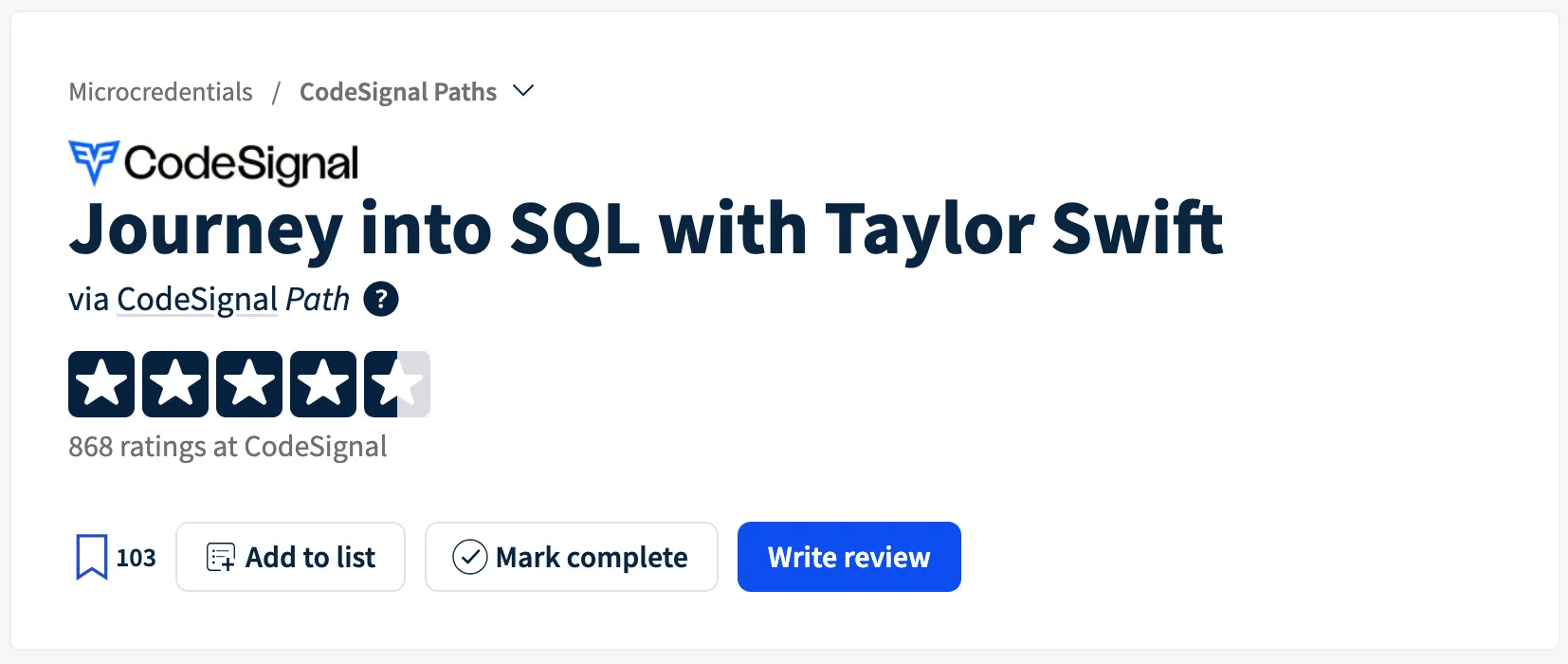Viewport: 1568px width, 664px height.
Task: Click the add-to-list icon inside the button
Action: coord(220,557)
